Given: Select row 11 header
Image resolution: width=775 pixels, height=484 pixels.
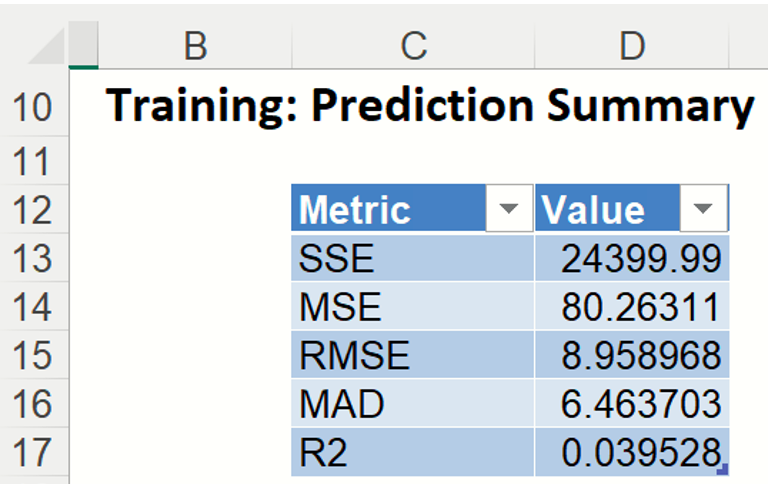Looking at the screenshot, I should tap(34, 160).
